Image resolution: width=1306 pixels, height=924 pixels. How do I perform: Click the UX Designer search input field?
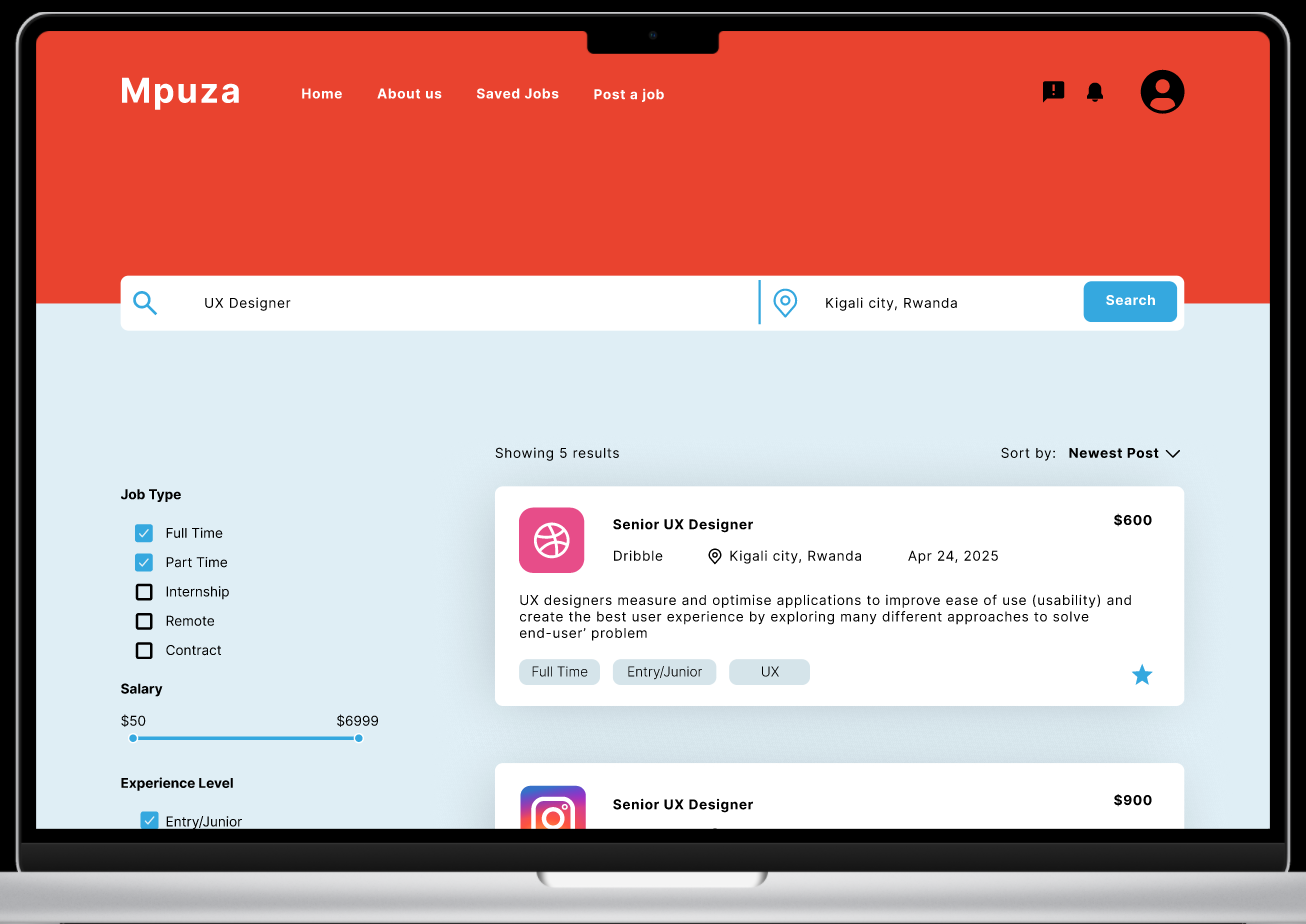click(x=400, y=302)
